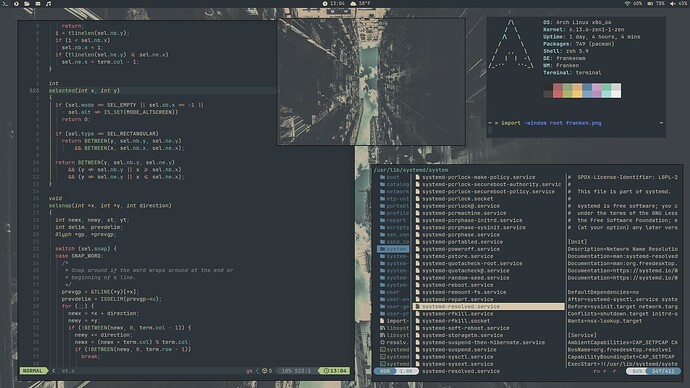Click line 523 selected(int x, int y)
This screenshot has width=690, height=388.
click(x=84, y=91)
